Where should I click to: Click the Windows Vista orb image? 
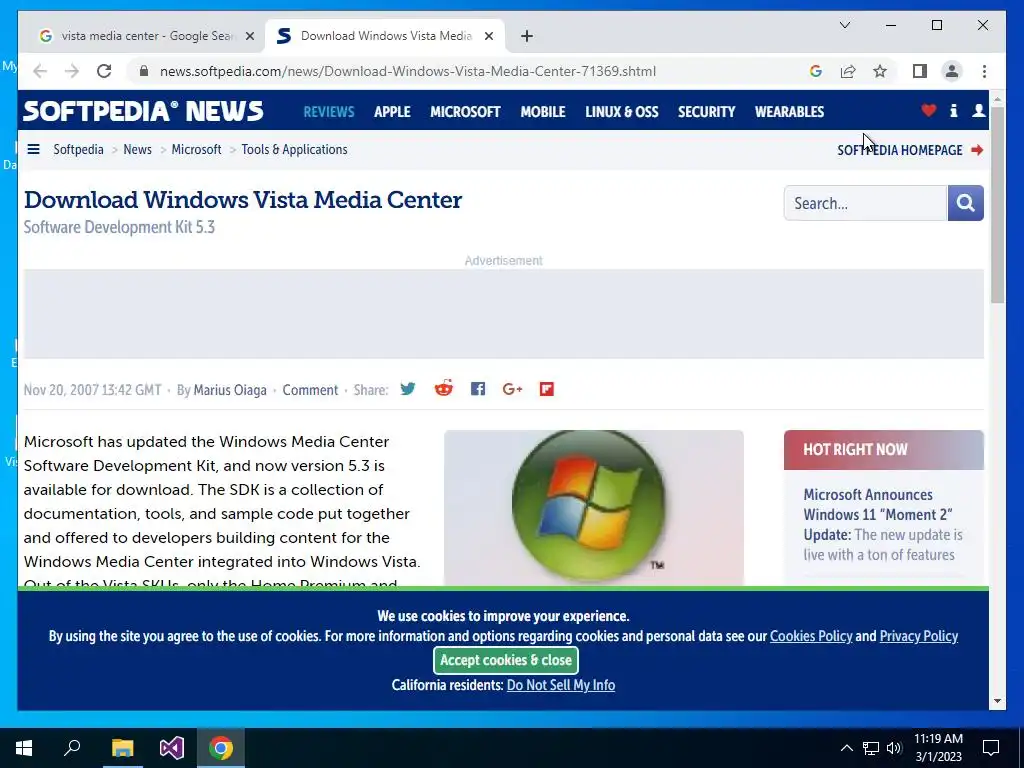[594, 507]
